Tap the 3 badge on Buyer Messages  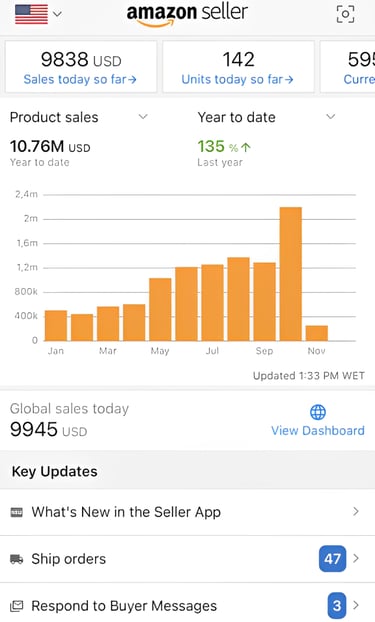(337, 606)
